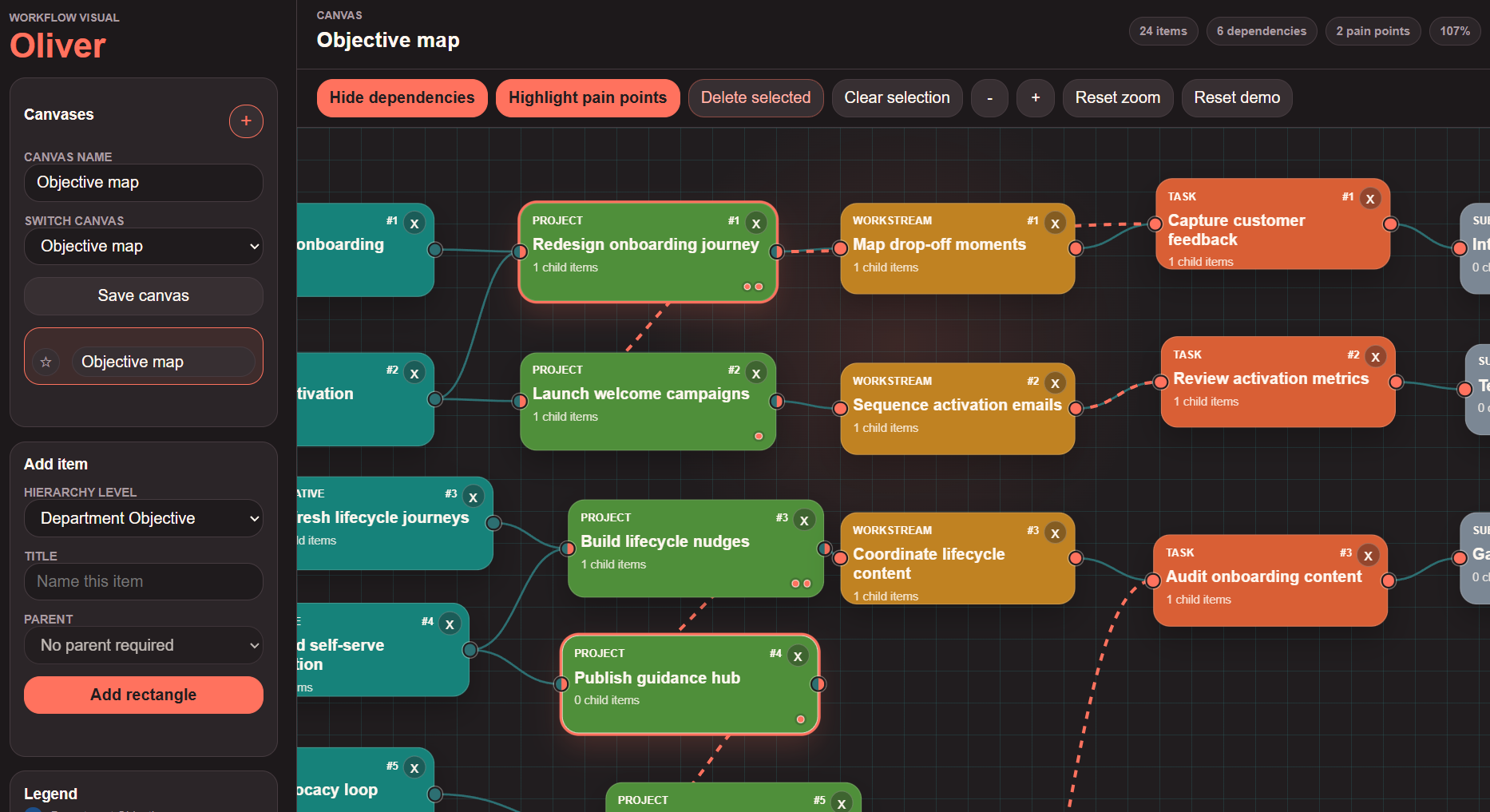The width and height of the screenshot is (1490, 812).
Task: Remove Capture customer feedback card
Action: [1370, 199]
